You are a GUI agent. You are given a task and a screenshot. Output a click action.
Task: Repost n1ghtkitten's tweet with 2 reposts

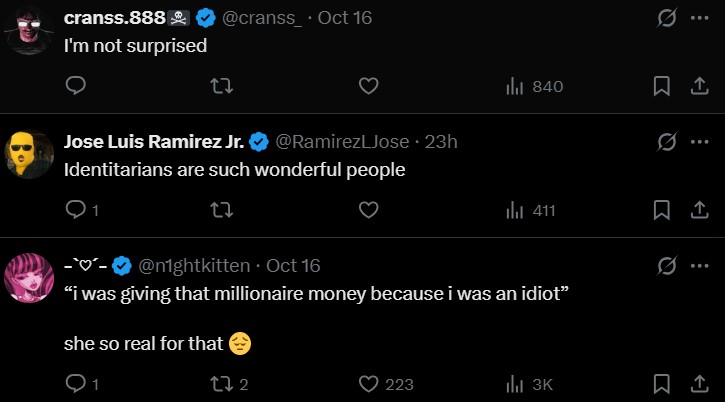pos(223,384)
